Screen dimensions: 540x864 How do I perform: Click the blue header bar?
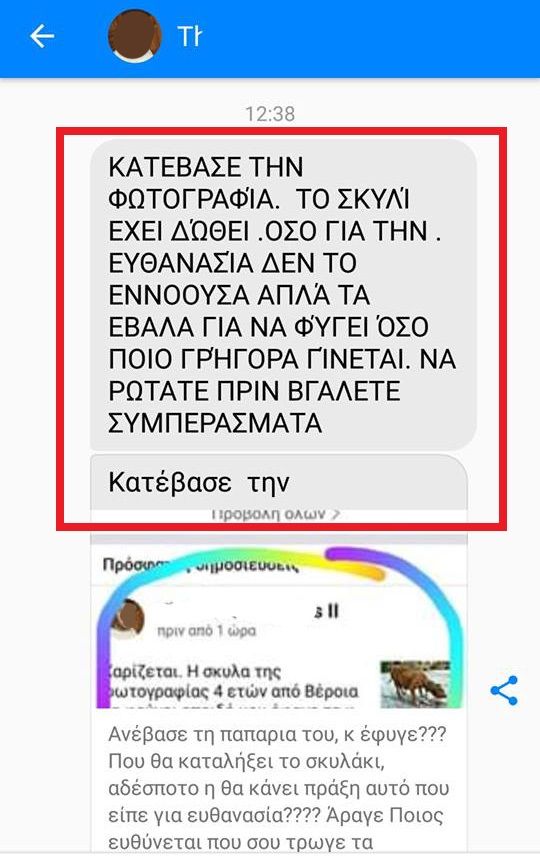pos(270,39)
